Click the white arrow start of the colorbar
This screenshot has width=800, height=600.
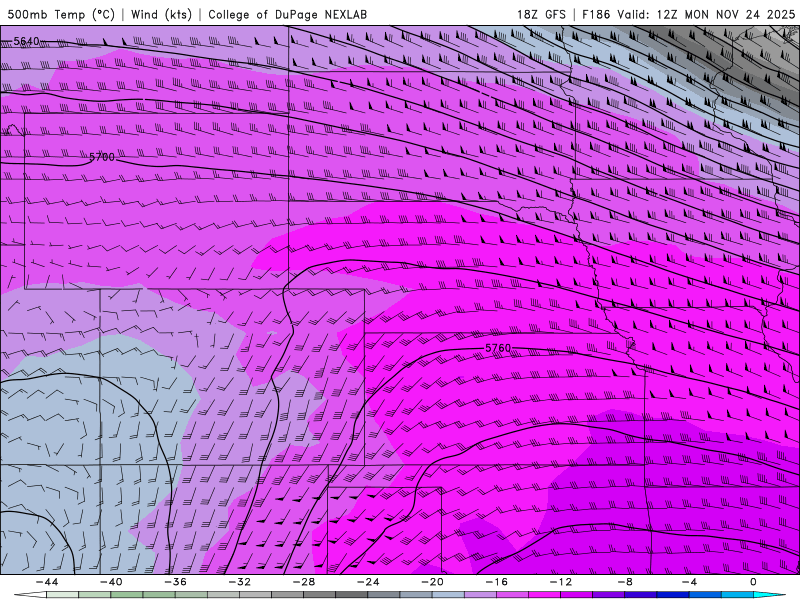[30, 595]
